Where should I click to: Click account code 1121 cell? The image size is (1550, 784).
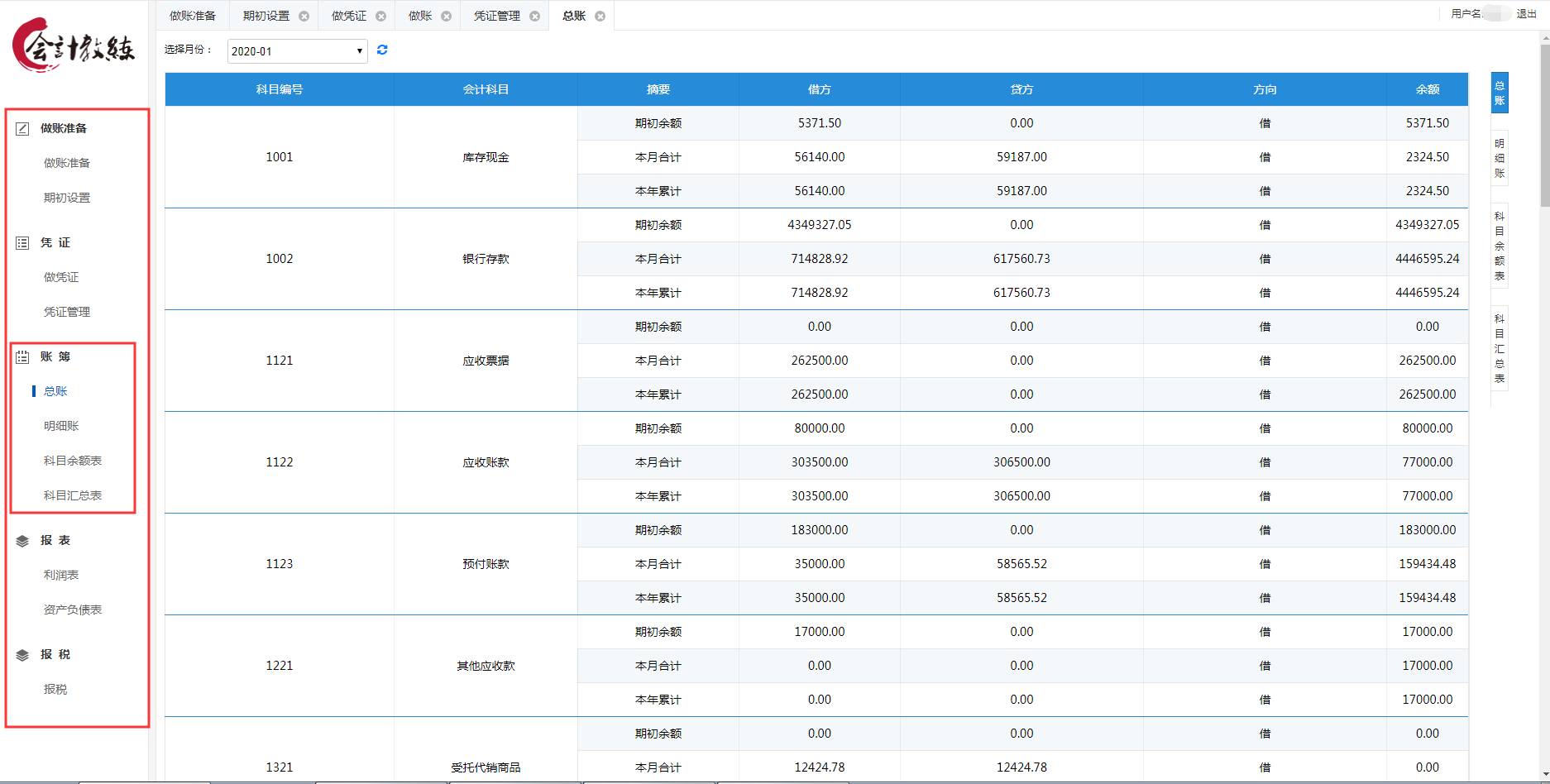tap(280, 361)
